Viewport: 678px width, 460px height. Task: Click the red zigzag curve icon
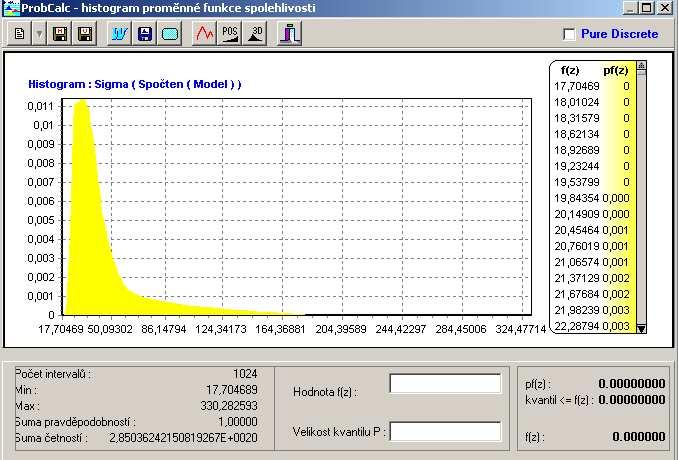[x=205, y=34]
